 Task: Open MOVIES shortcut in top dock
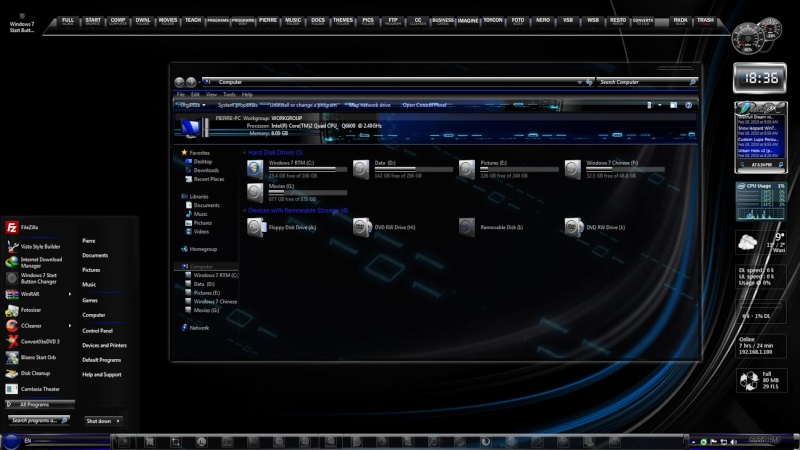coord(168,21)
